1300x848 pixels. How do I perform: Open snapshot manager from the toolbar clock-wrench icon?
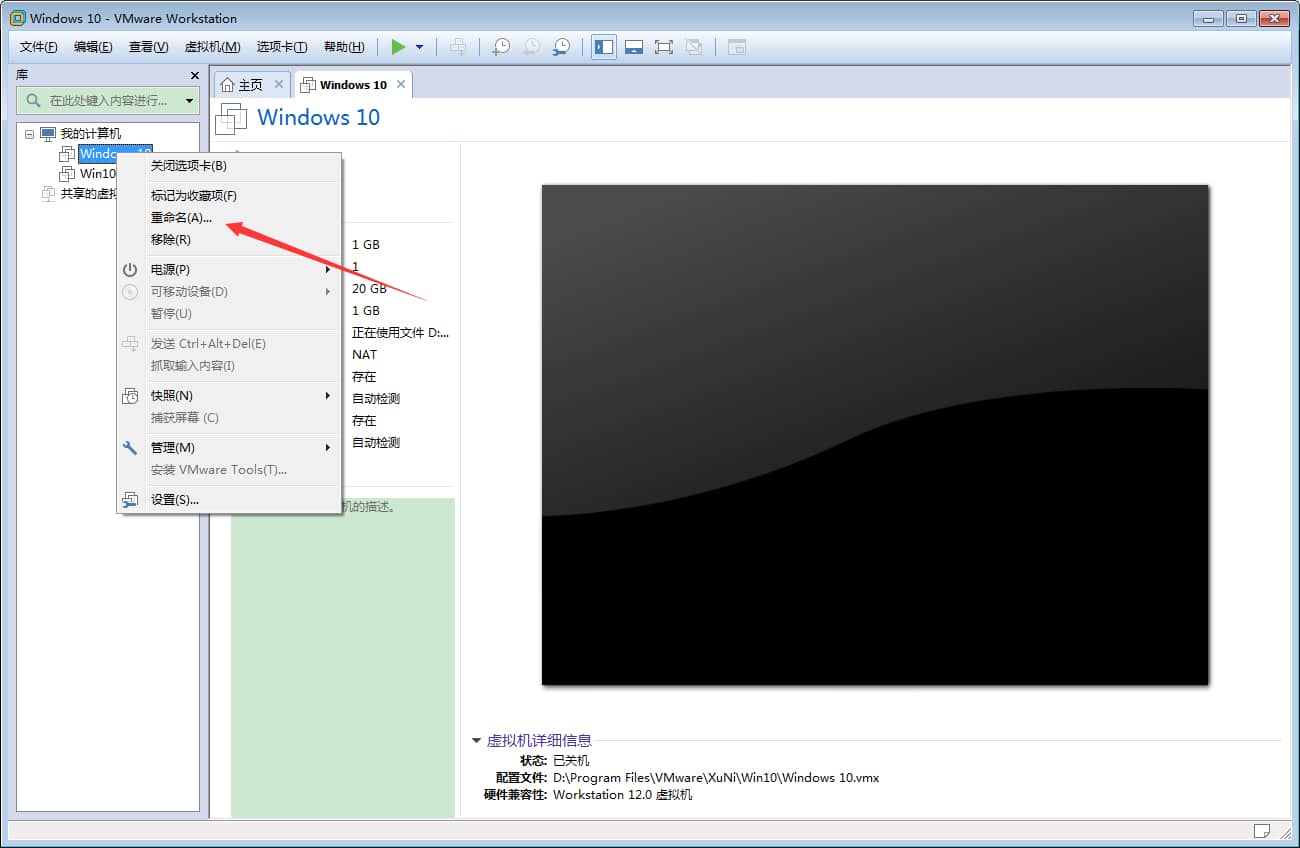pos(562,47)
